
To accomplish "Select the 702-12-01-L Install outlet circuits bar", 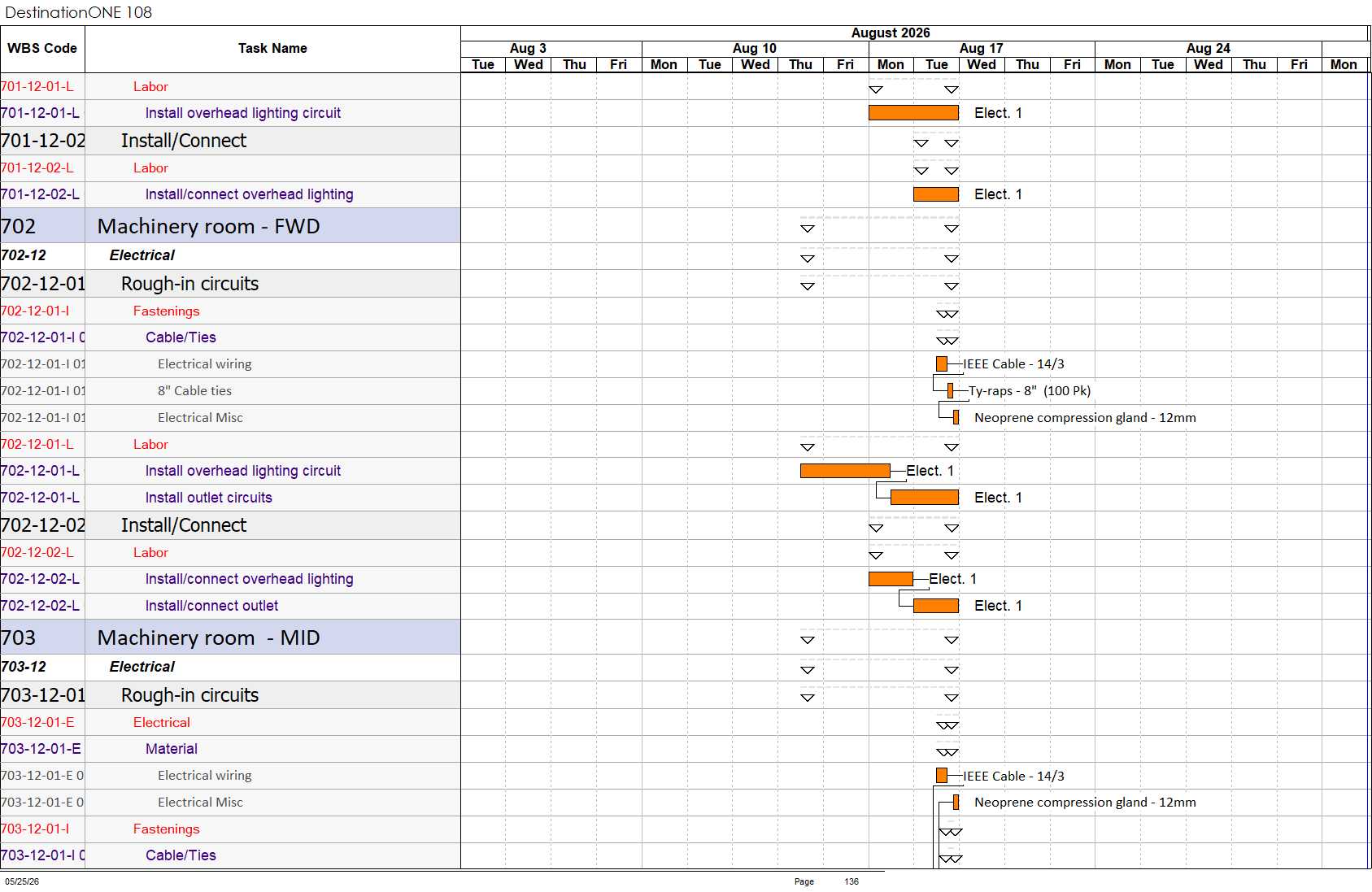I will coord(925,498).
